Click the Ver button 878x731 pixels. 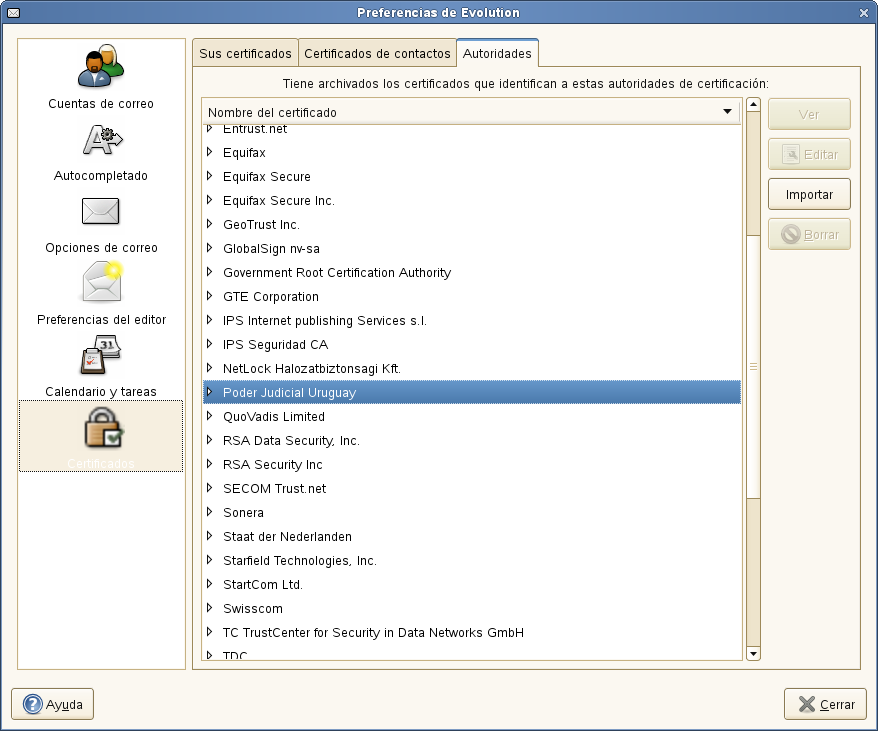point(809,114)
